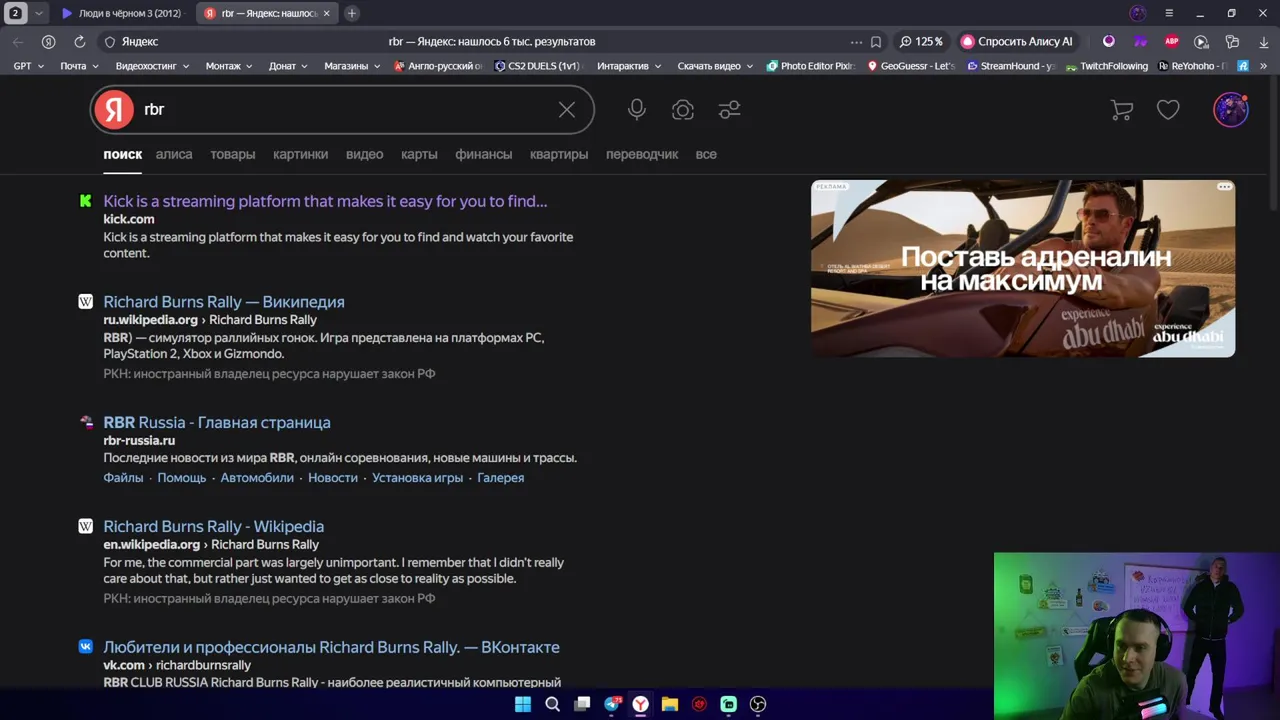Open the ВКонтакте Richard Burns Rally result
Screen dimensions: 1280x720
pyautogui.click(x=331, y=648)
